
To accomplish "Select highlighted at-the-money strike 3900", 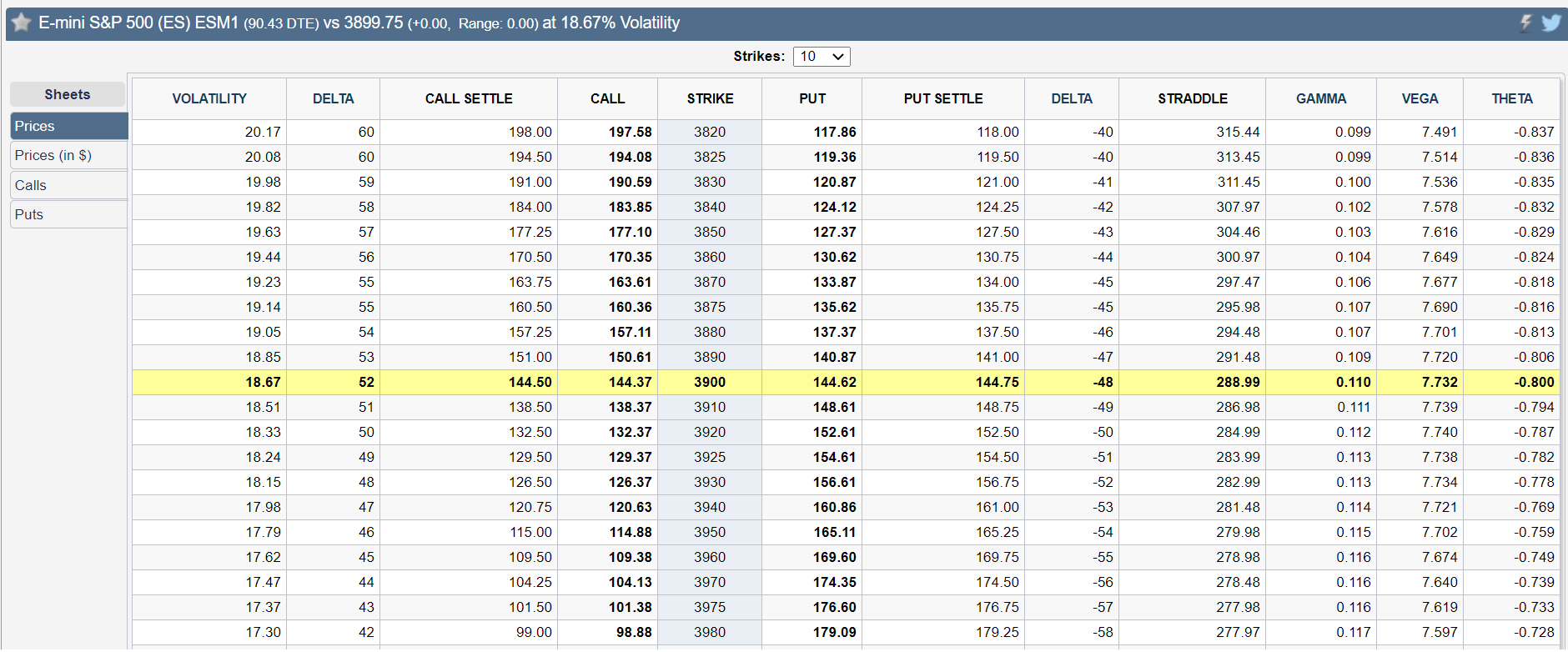I will 710,382.
